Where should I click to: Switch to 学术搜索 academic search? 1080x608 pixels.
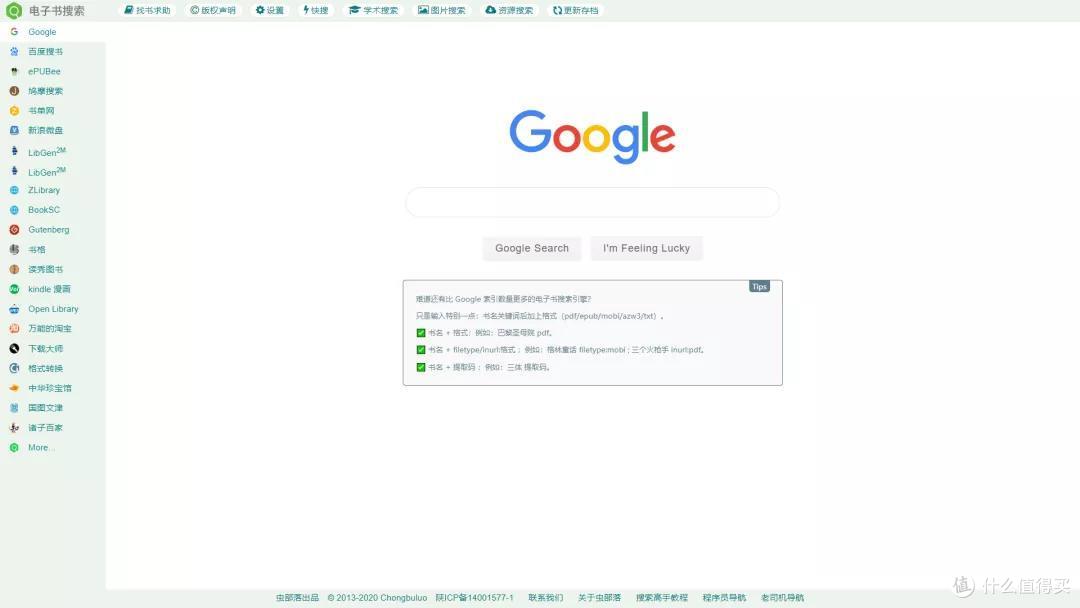(x=373, y=10)
